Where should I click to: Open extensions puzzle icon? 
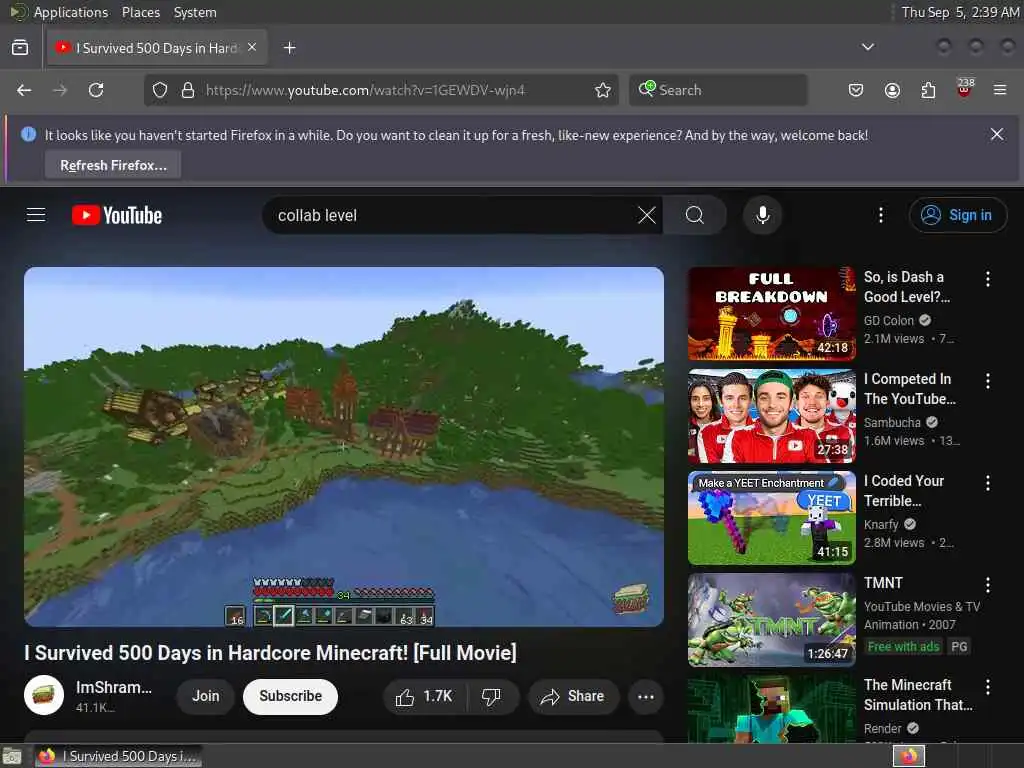click(928, 90)
